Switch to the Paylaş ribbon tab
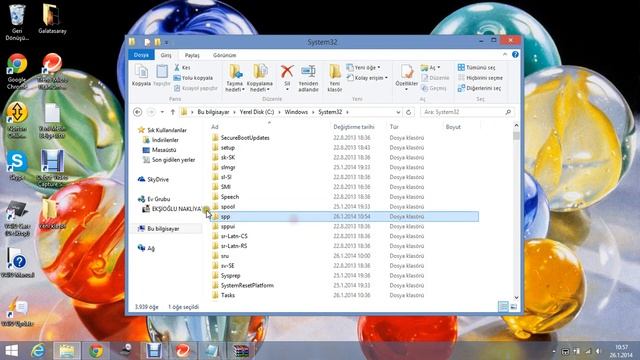Viewport: 640px width, 360px height. (192, 55)
